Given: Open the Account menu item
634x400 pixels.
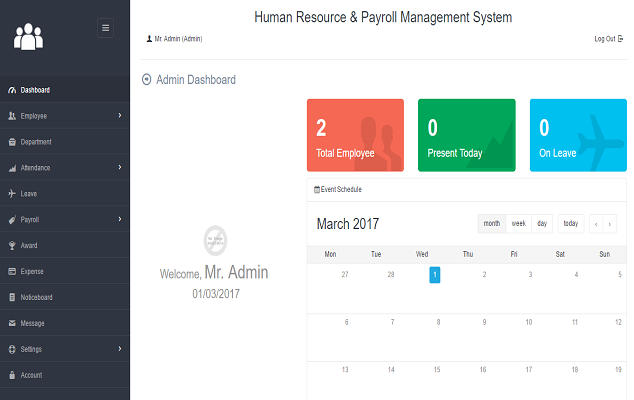Looking at the screenshot, I should click(65, 375).
